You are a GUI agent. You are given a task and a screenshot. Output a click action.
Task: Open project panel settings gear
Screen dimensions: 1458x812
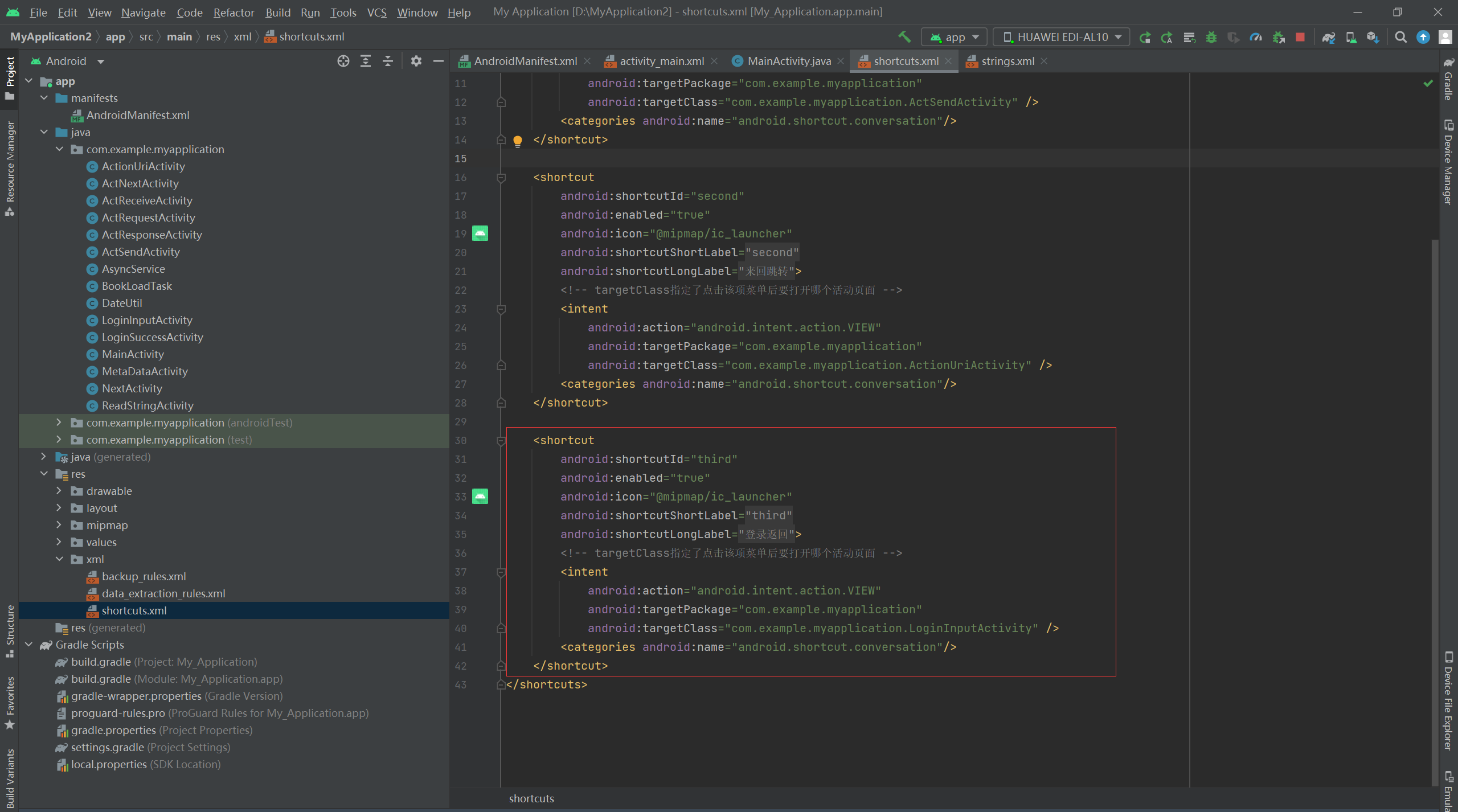pos(416,61)
